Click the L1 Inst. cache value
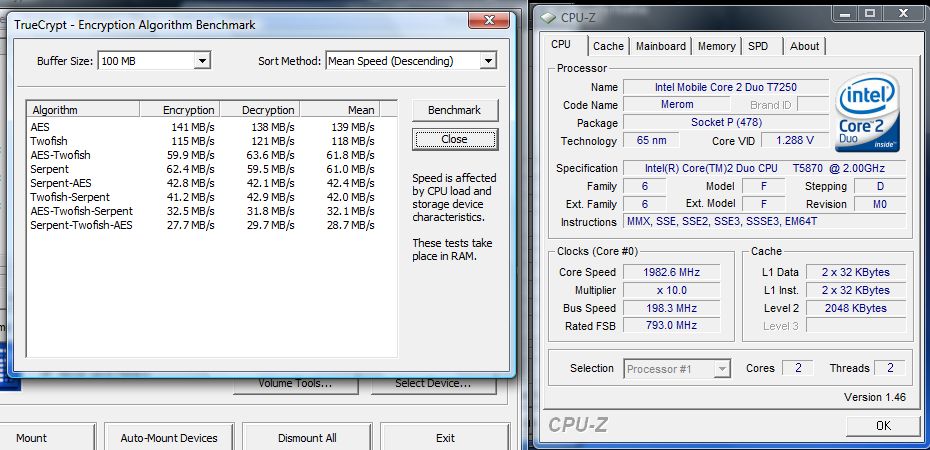Image resolution: width=930 pixels, height=450 pixels. pyautogui.click(x=855, y=290)
